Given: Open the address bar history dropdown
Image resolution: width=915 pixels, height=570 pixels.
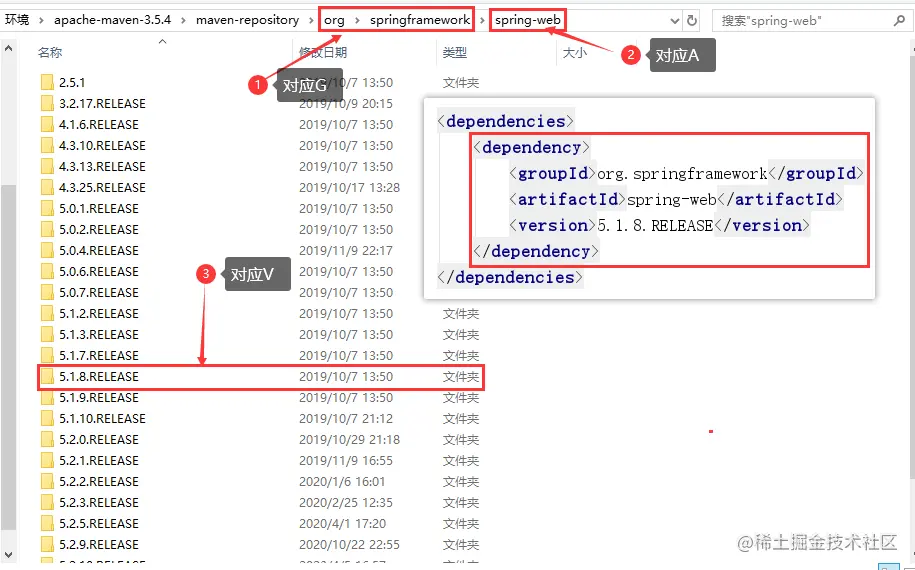Looking at the screenshot, I should pos(675,20).
